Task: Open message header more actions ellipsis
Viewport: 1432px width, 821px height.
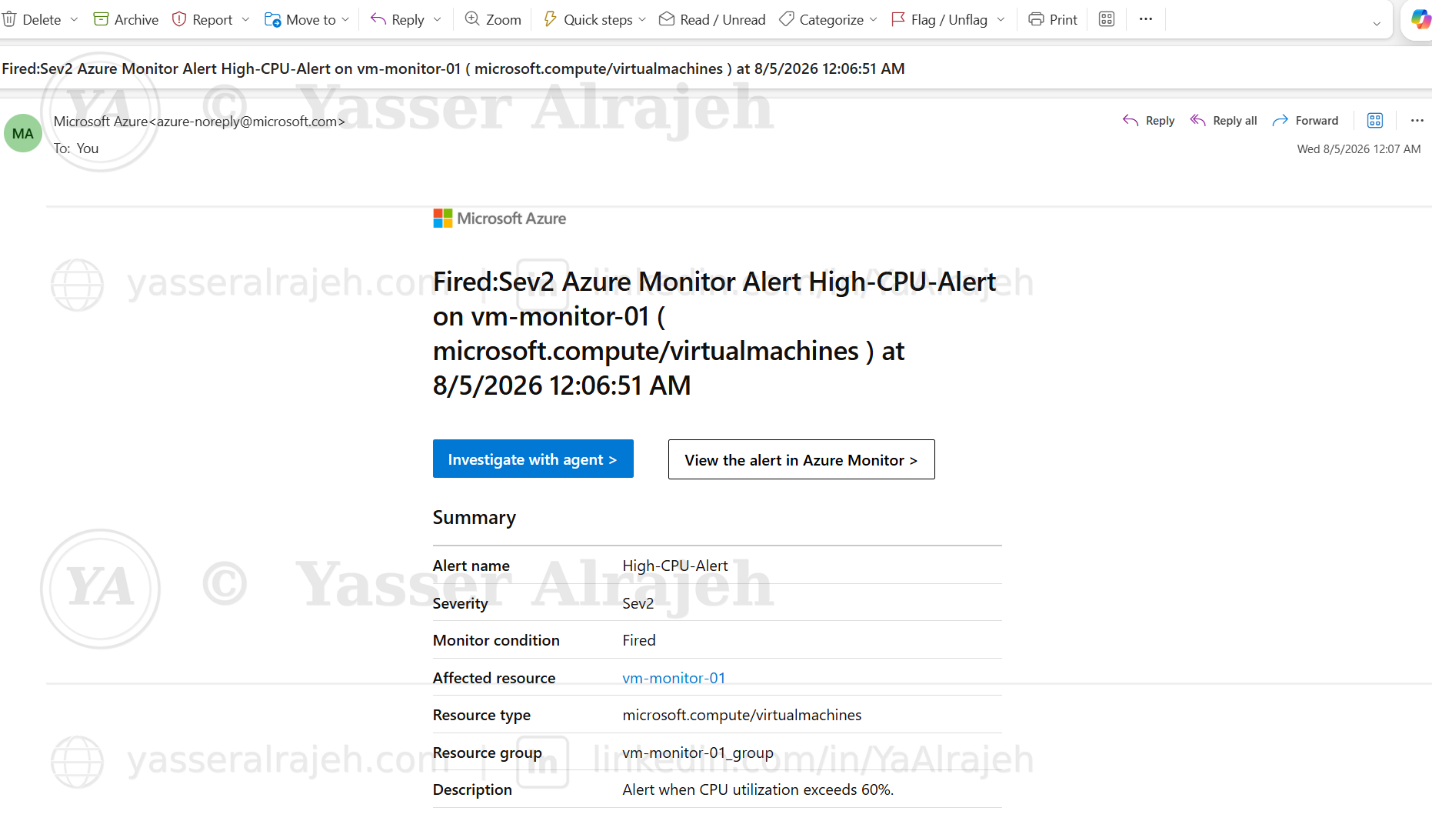Action: tap(1417, 120)
